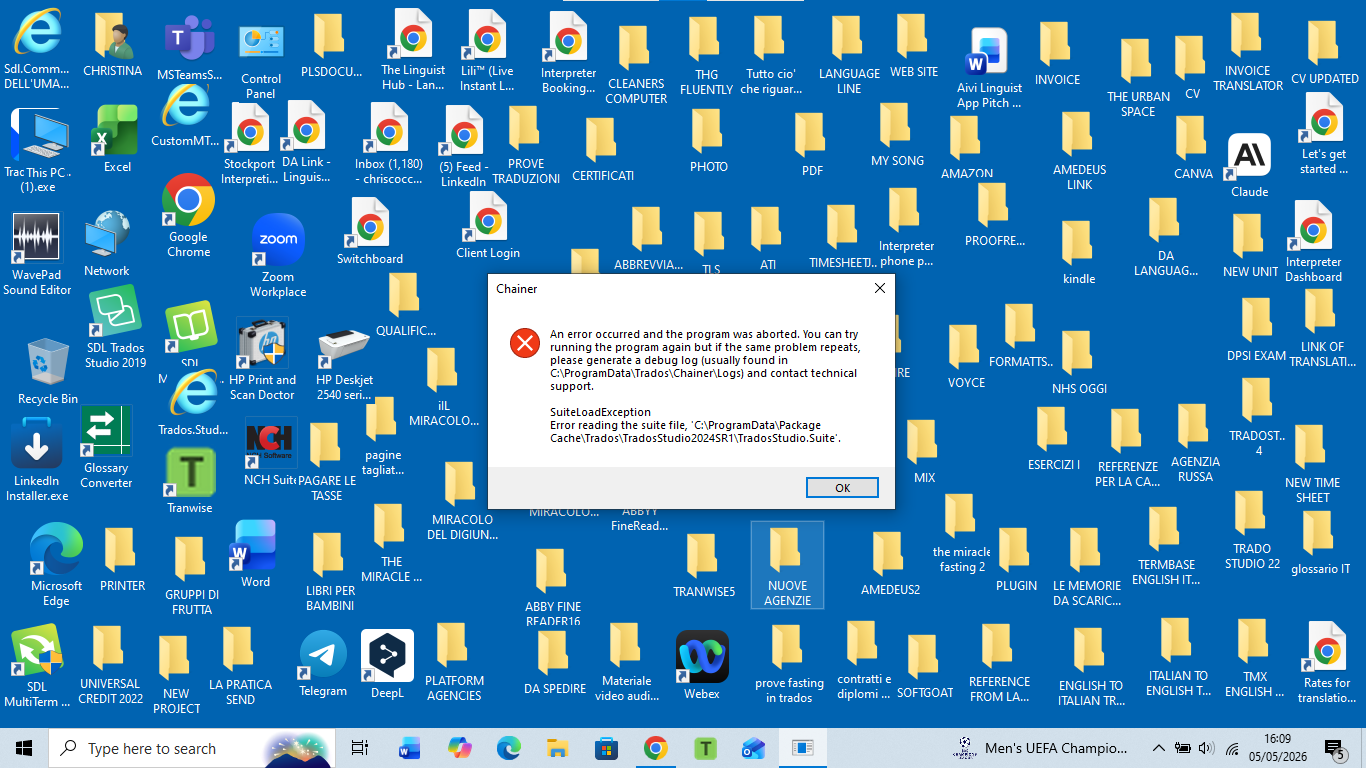Open the Zoom Workplace shortcut
Image resolution: width=1366 pixels, height=768 pixels.
tap(278, 256)
